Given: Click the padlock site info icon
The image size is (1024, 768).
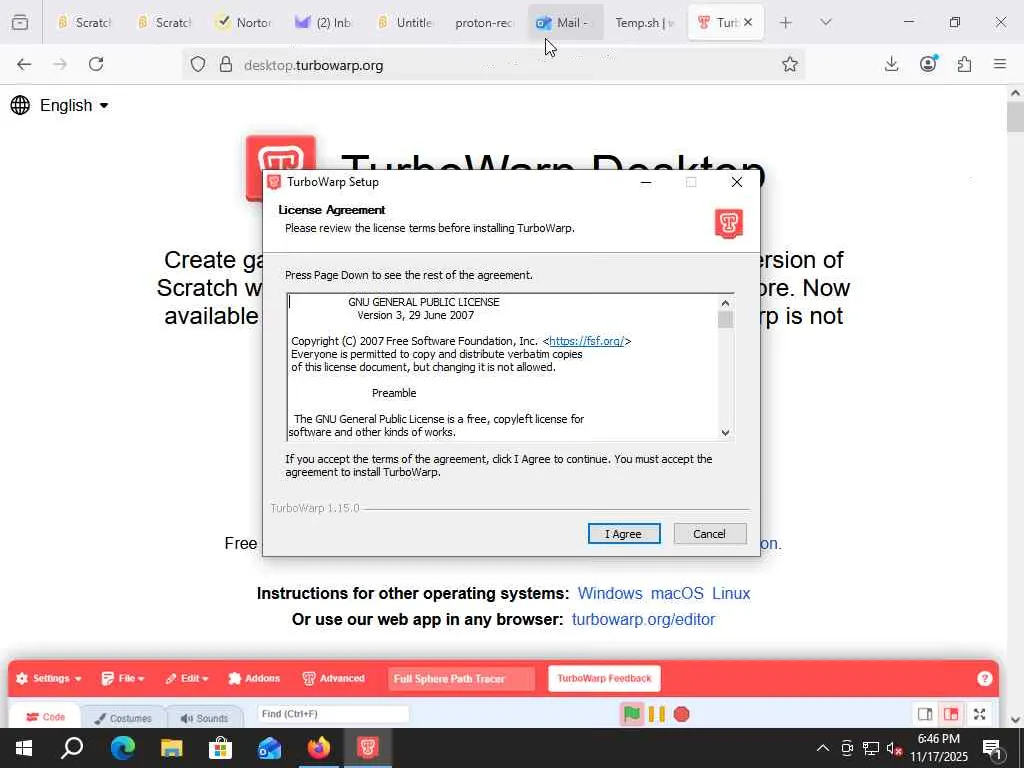Looking at the screenshot, I should click(226, 64).
